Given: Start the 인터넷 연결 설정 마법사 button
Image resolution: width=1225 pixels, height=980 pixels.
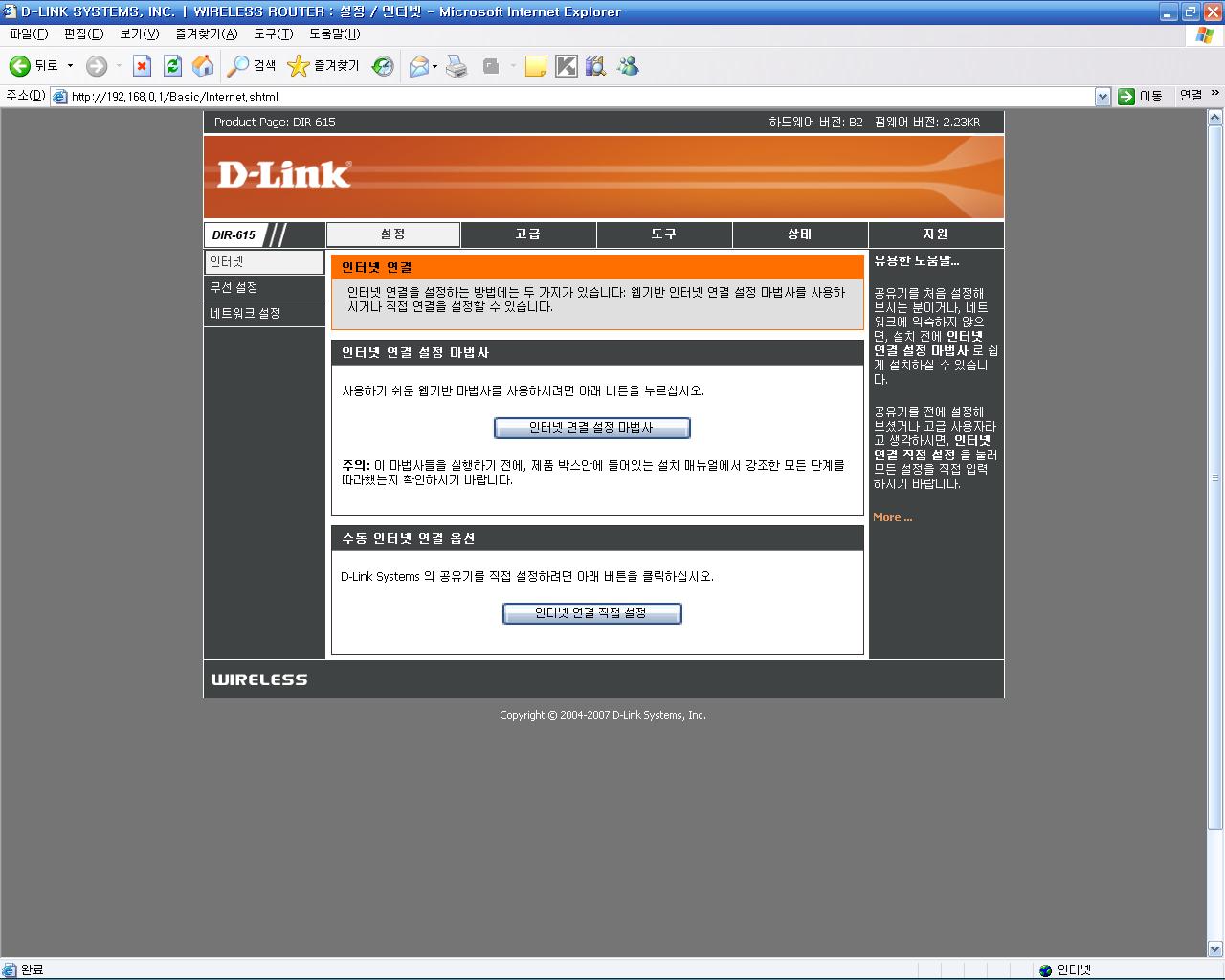Looking at the screenshot, I should tap(592, 428).
